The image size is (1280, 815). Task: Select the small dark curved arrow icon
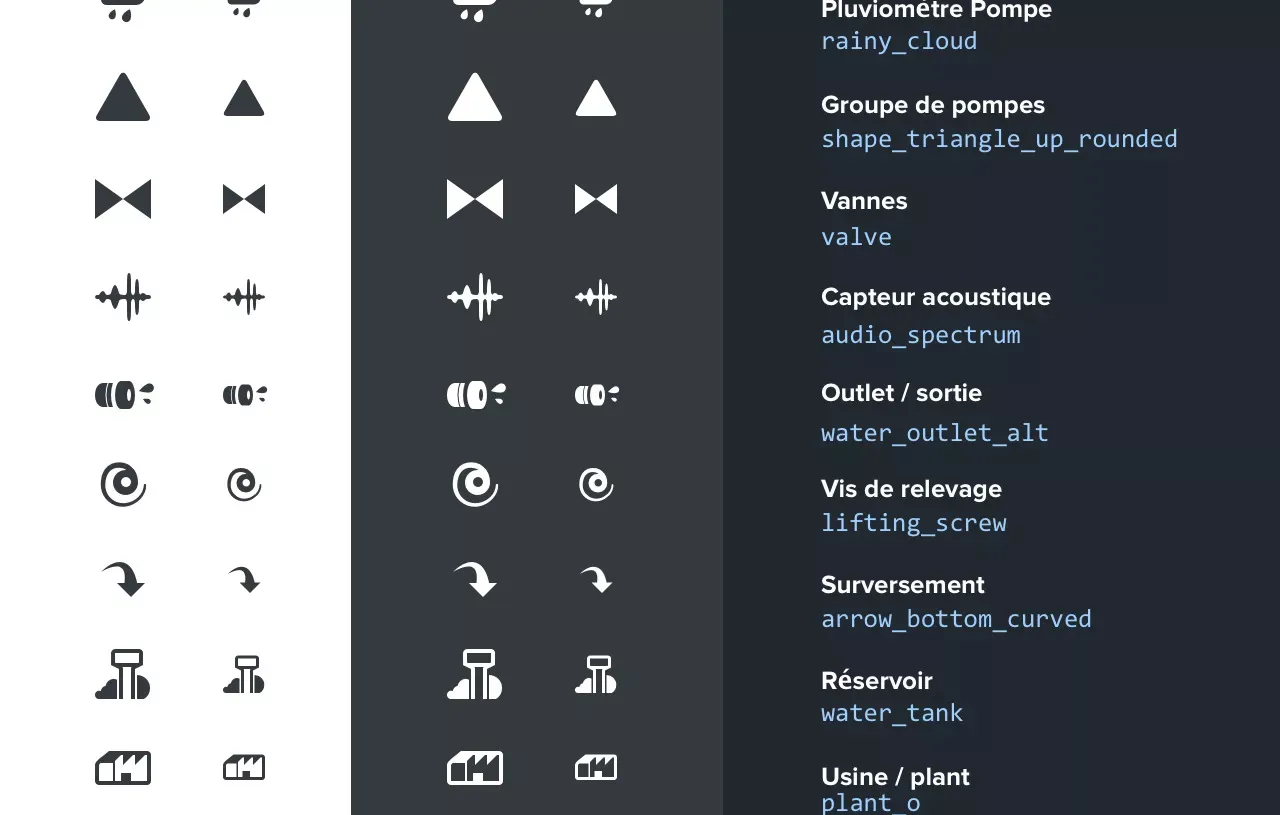tap(244, 579)
